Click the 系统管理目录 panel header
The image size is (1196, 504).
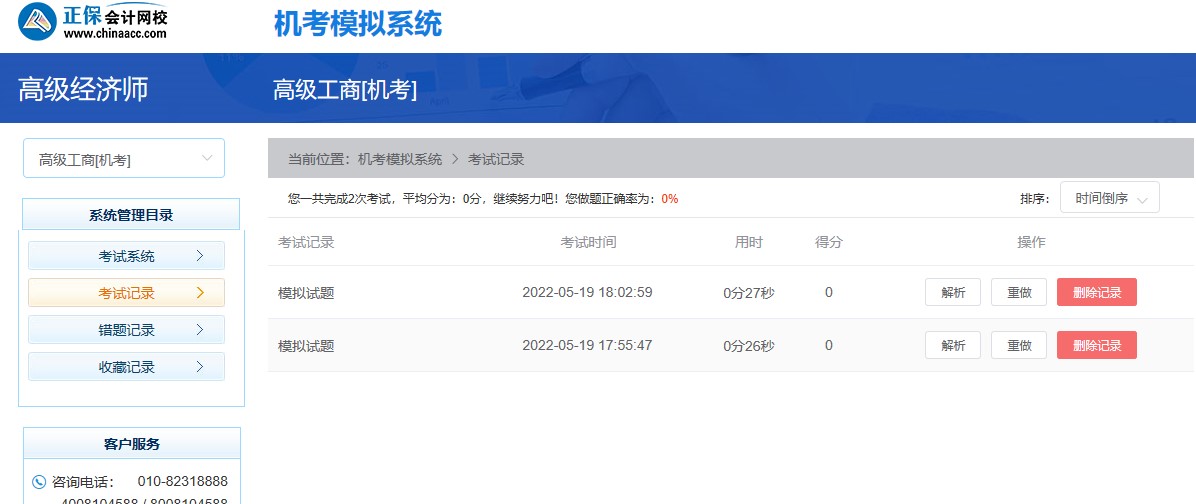coord(131,215)
